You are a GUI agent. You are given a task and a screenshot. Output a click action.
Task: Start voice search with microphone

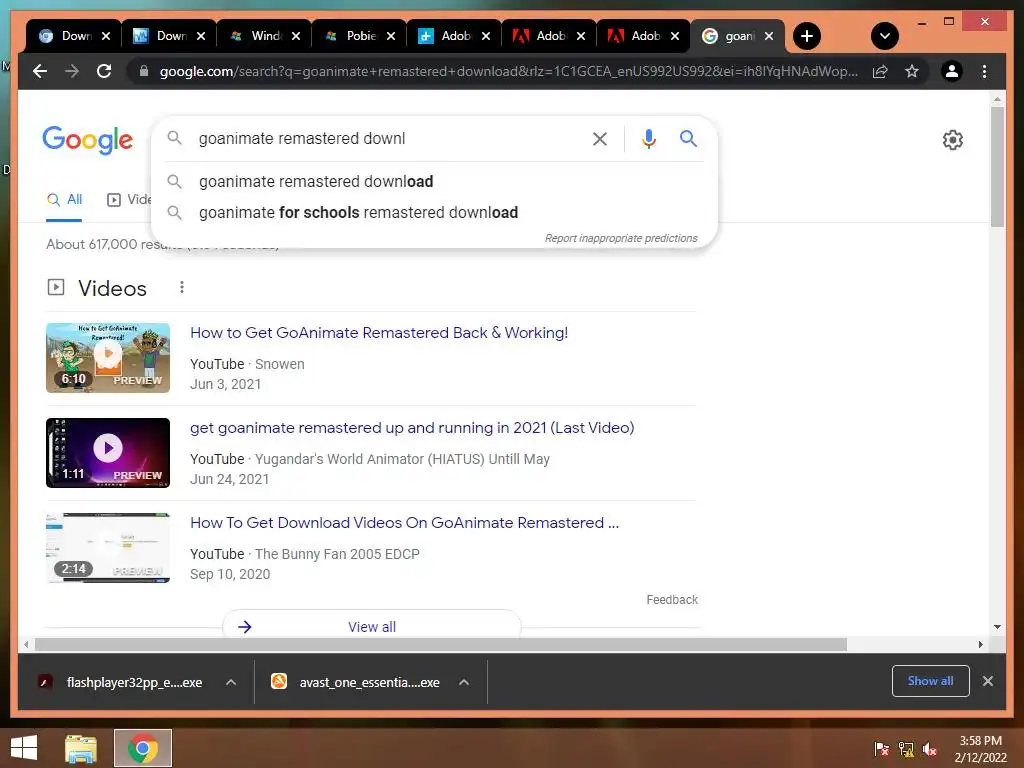coord(648,138)
